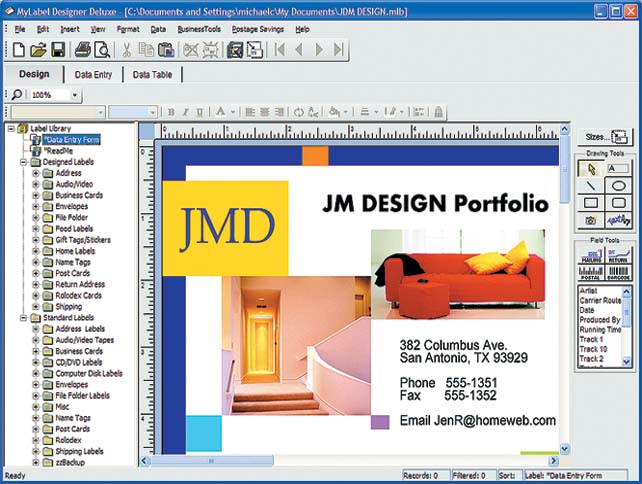The image size is (642, 484).
Task: Add a Barcode field tool
Action: 618,272
